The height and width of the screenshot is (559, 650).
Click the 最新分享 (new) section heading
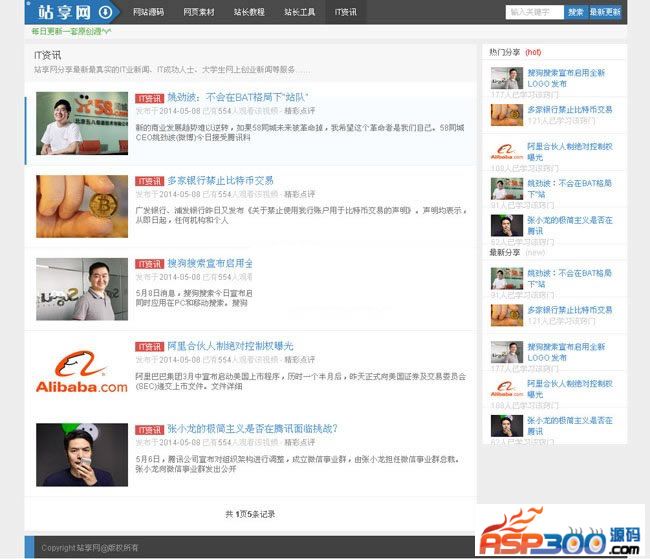pyautogui.click(x=517, y=252)
